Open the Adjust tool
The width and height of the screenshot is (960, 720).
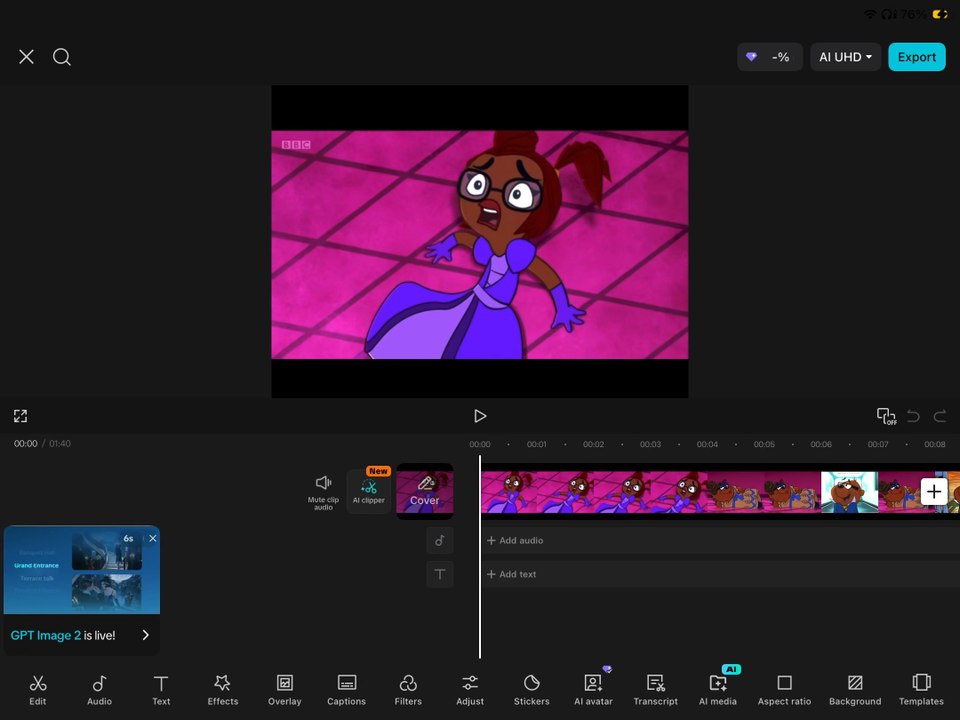click(470, 689)
